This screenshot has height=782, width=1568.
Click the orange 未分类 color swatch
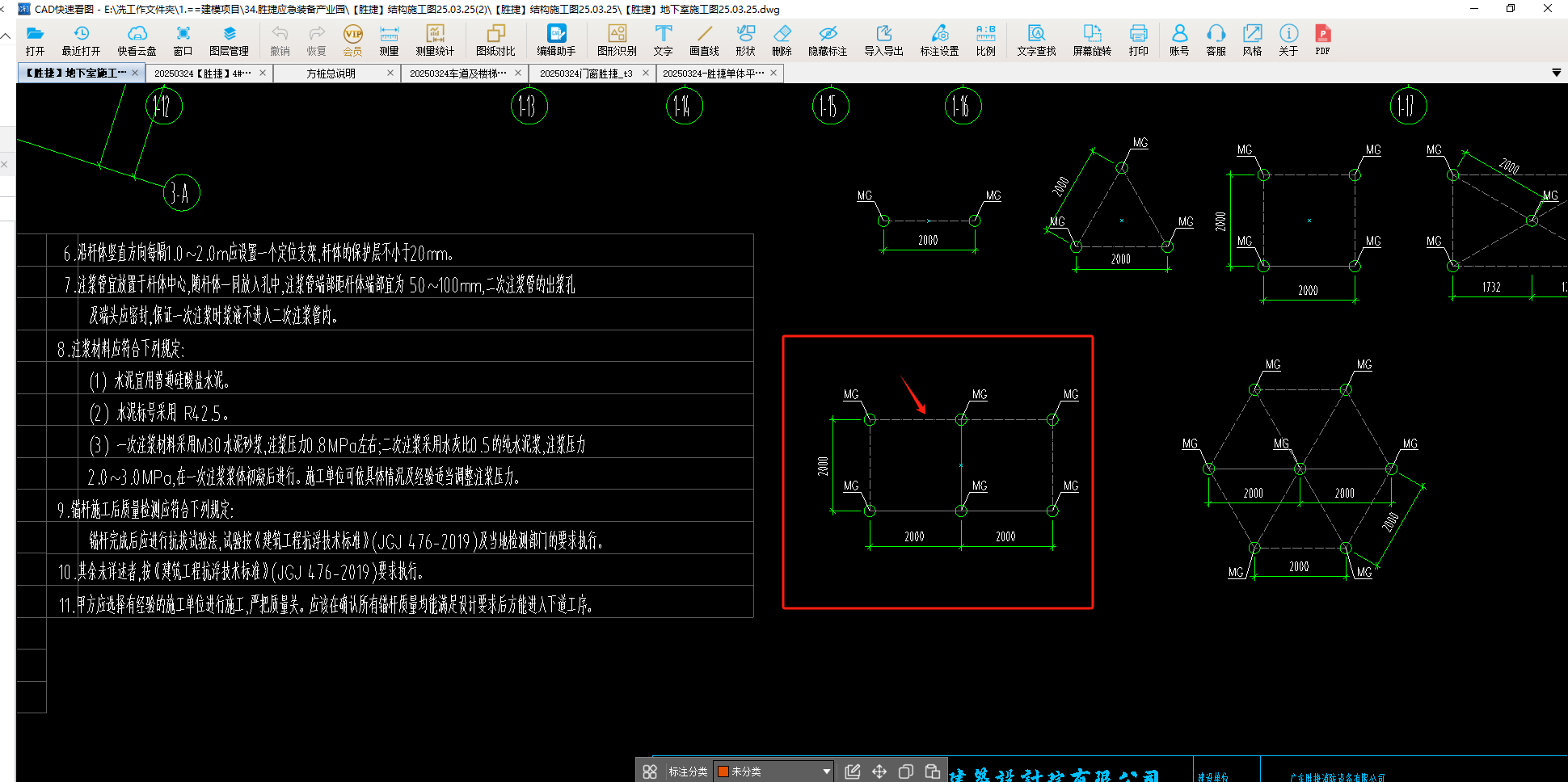724,771
